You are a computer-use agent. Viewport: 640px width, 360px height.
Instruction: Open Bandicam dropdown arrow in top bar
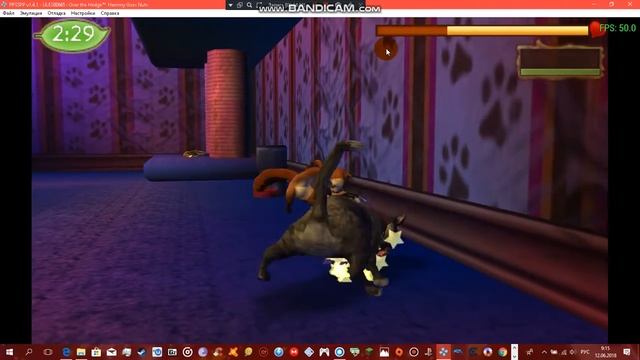(x=231, y=5)
